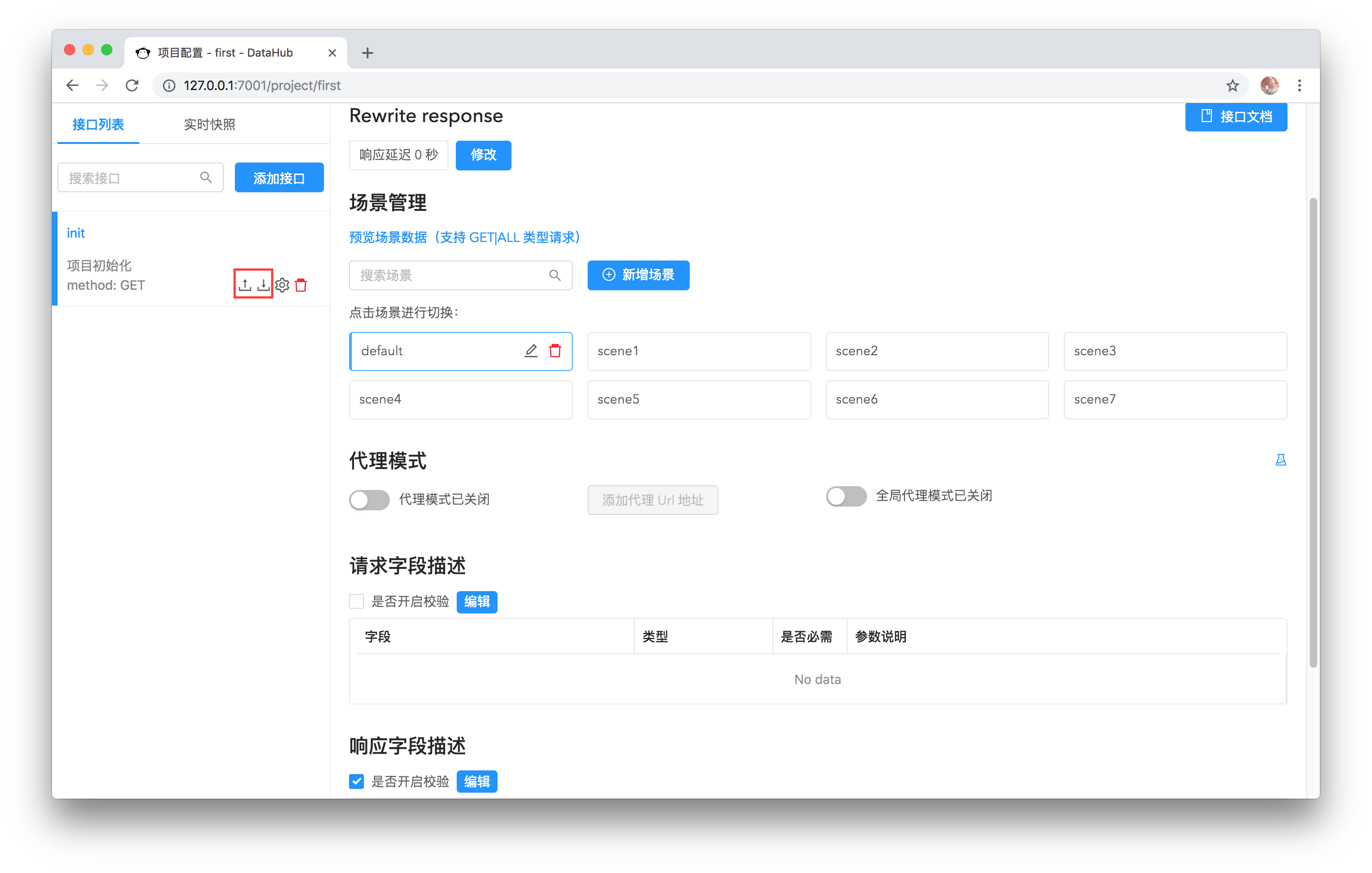Click the download icon for init interface

pos(263,285)
